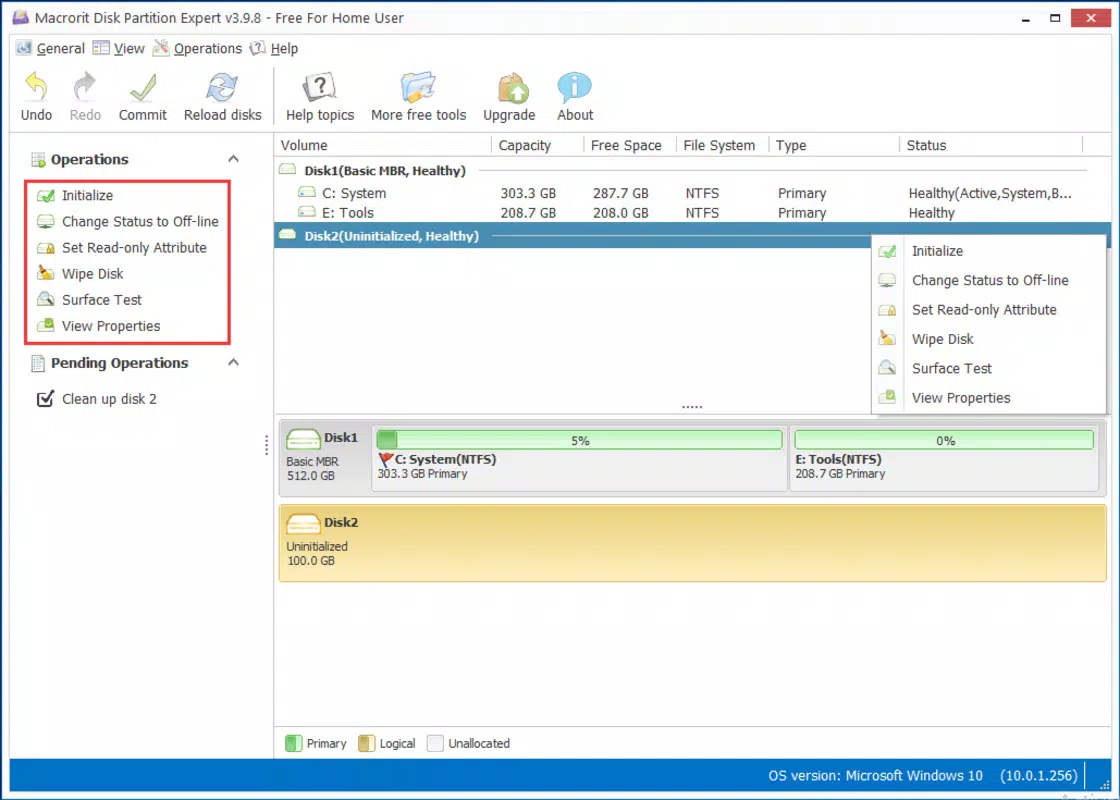Click Surface Test link in Operations panel

[x=102, y=300]
